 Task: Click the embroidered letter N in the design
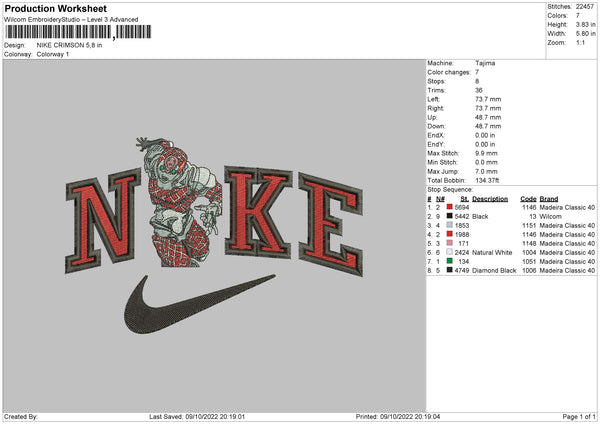103,221
